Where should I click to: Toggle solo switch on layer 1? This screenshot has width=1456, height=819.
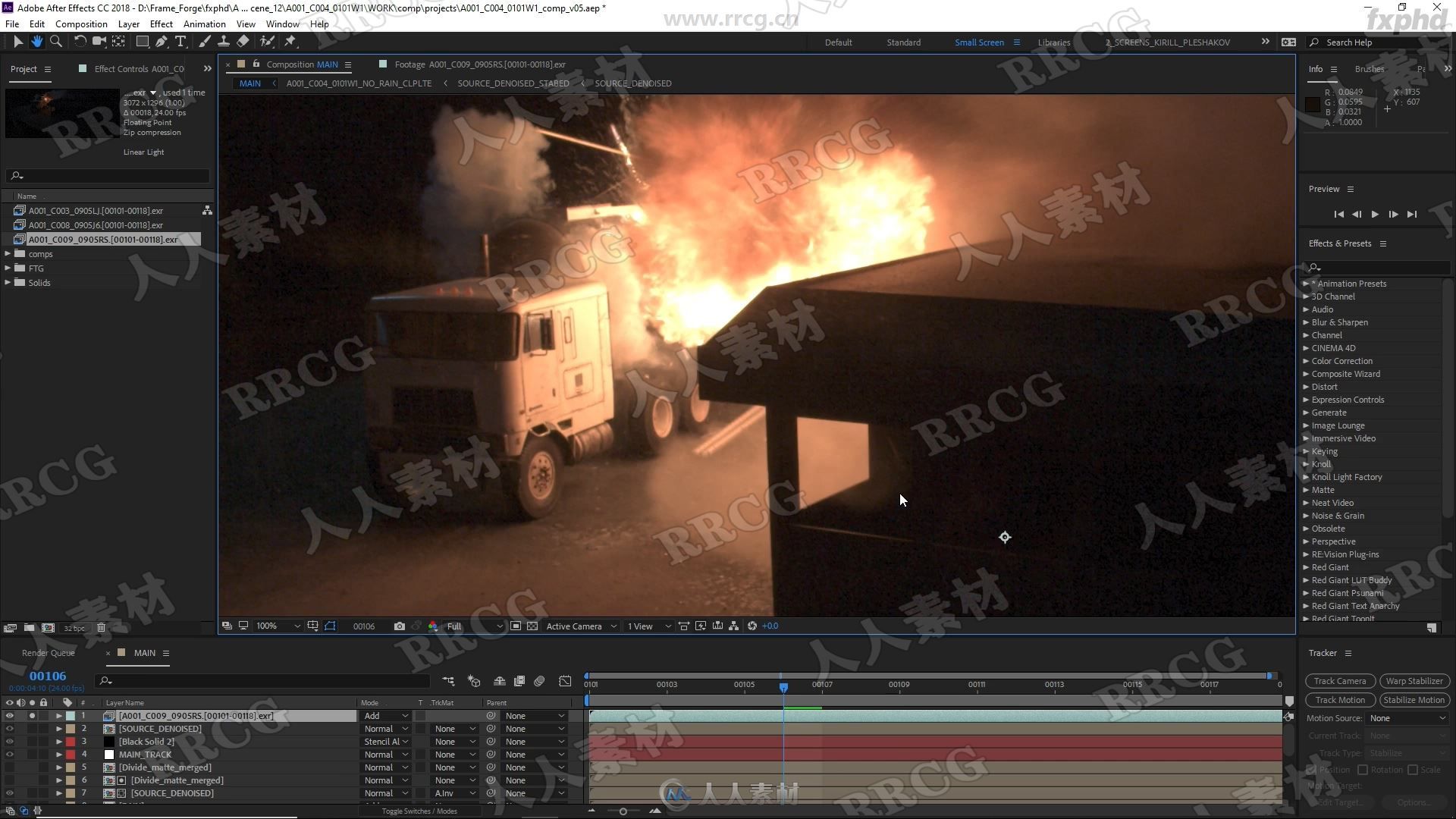click(32, 716)
